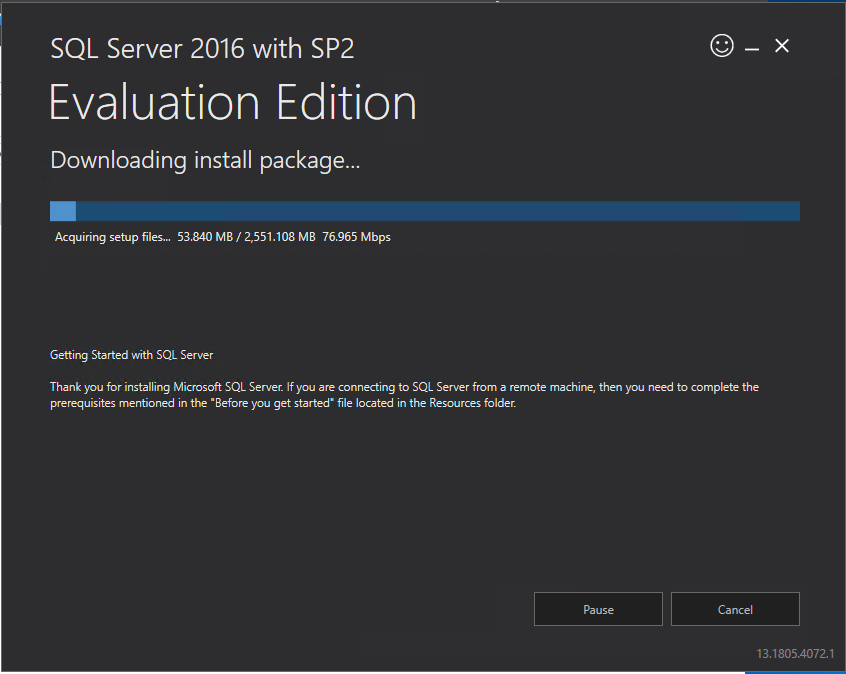Minimize the SQL Server installer window
The image size is (846, 674).
pyautogui.click(x=752, y=49)
